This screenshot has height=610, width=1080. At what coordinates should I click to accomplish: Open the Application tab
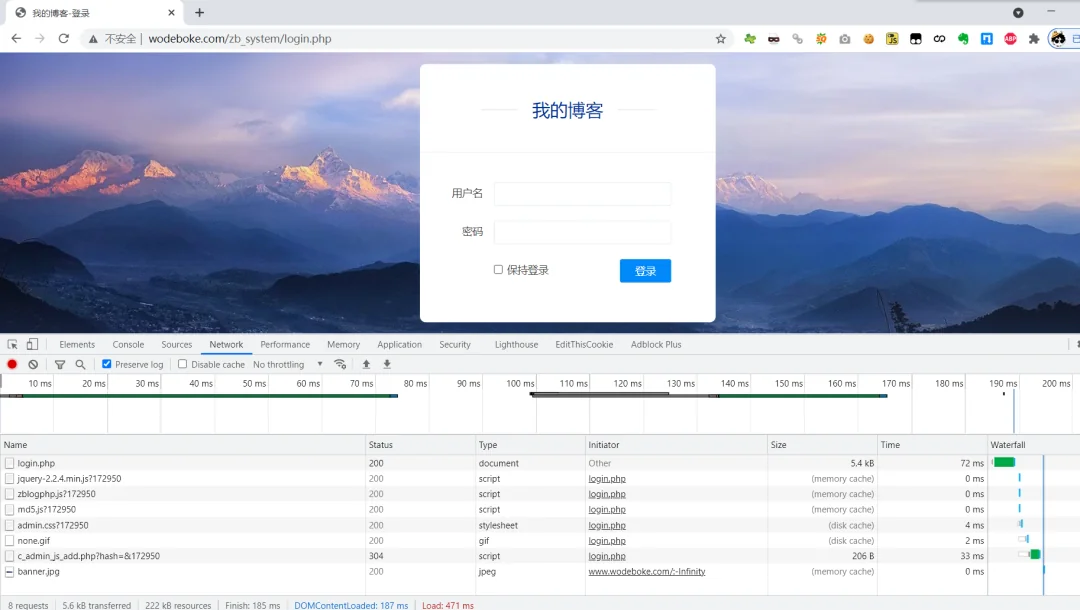pyautogui.click(x=399, y=344)
